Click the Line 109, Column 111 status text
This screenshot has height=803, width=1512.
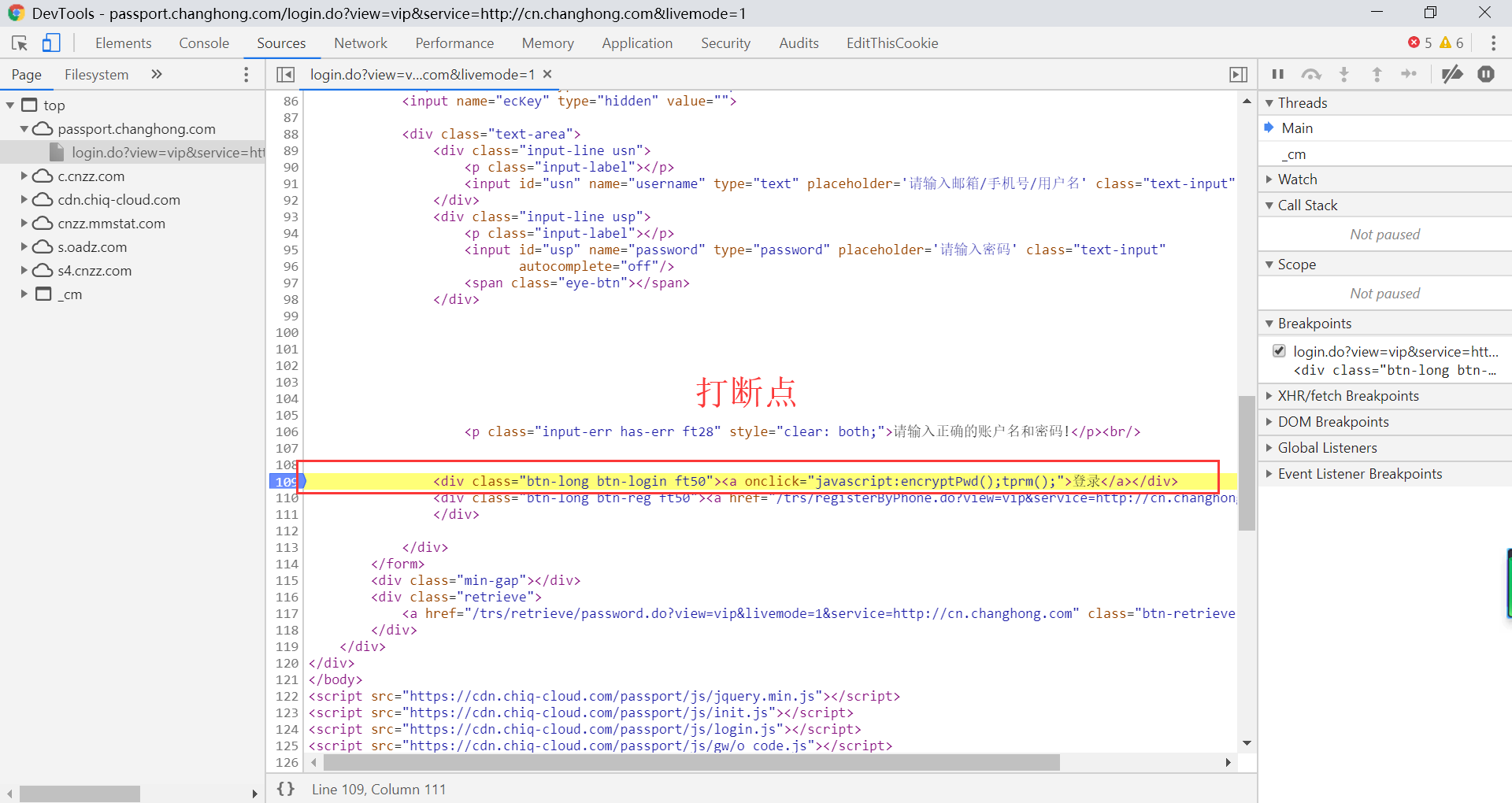(379, 789)
